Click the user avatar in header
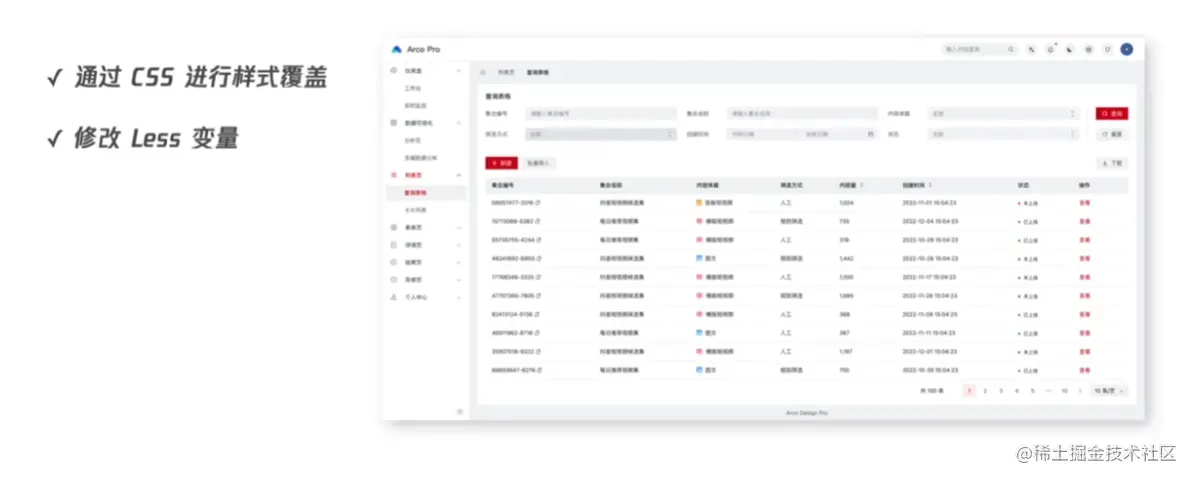 coord(1127,49)
